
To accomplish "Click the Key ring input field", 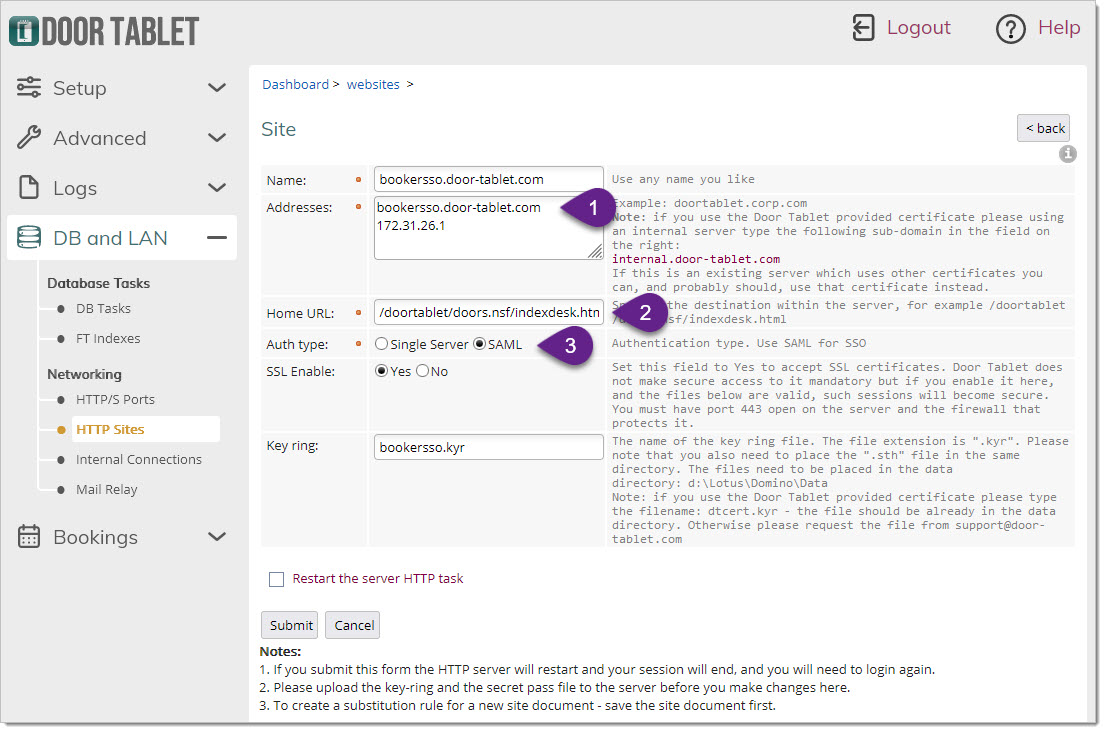I will [488, 447].
